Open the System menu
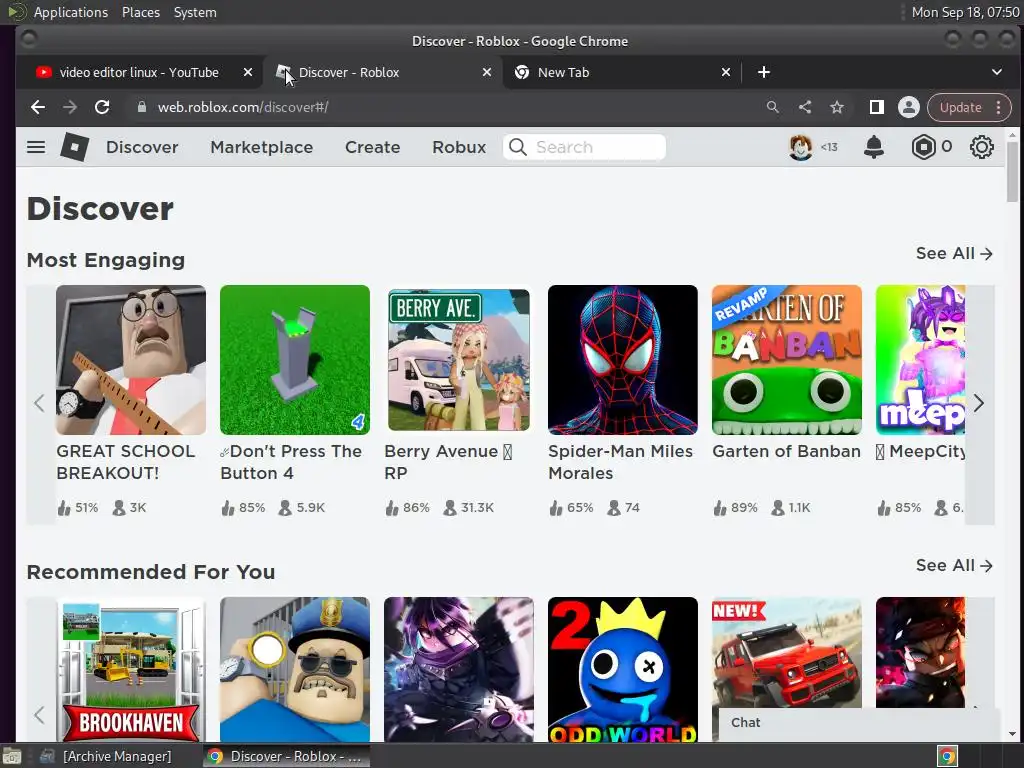Screen dimensions: 1024x768 coord(195,12)
